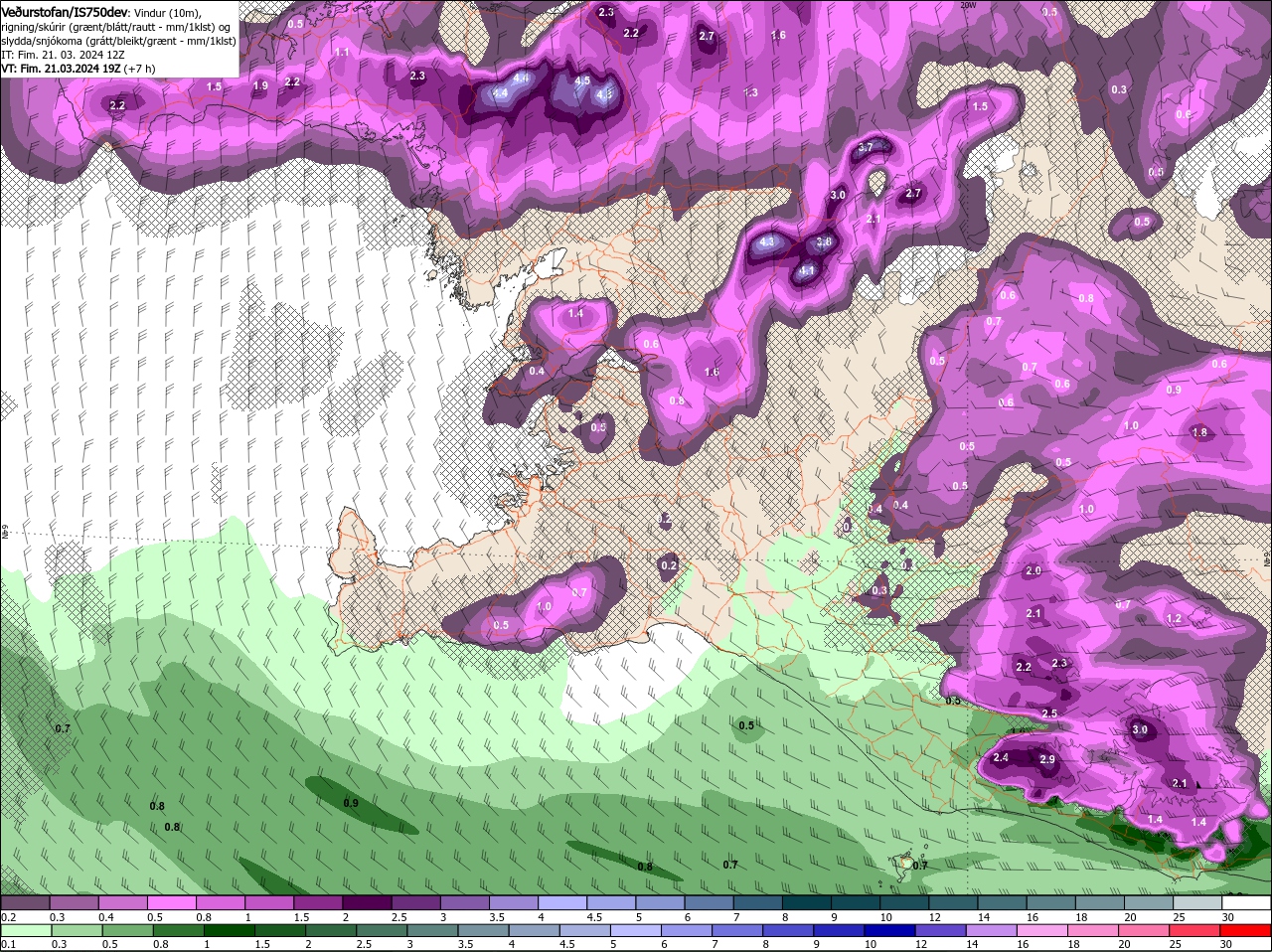Pick the deep blue rain swatch at 10
This screenshot has height=952, width=1272.
click(888, 931)
